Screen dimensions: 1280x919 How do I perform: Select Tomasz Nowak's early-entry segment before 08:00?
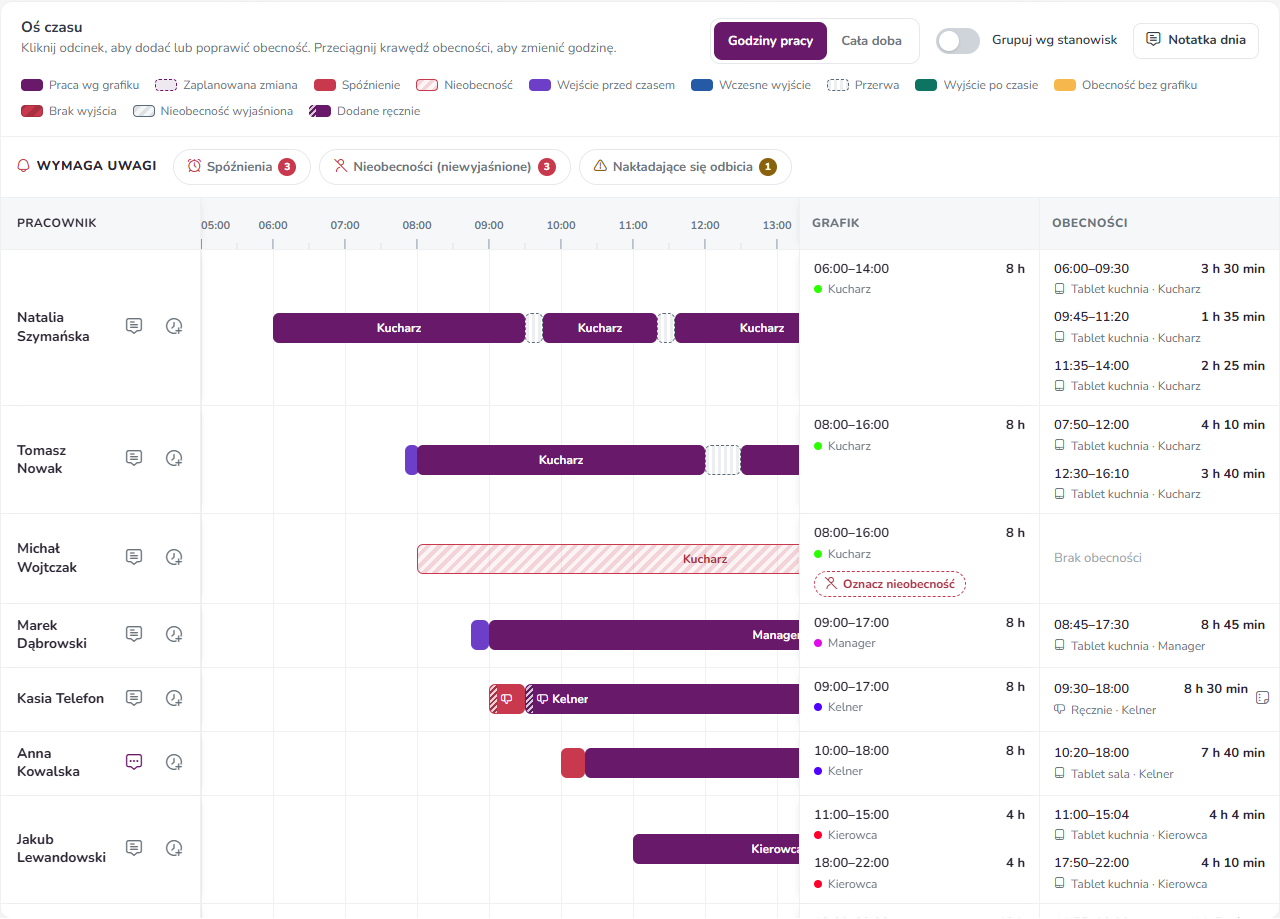(x=411, y=460)
